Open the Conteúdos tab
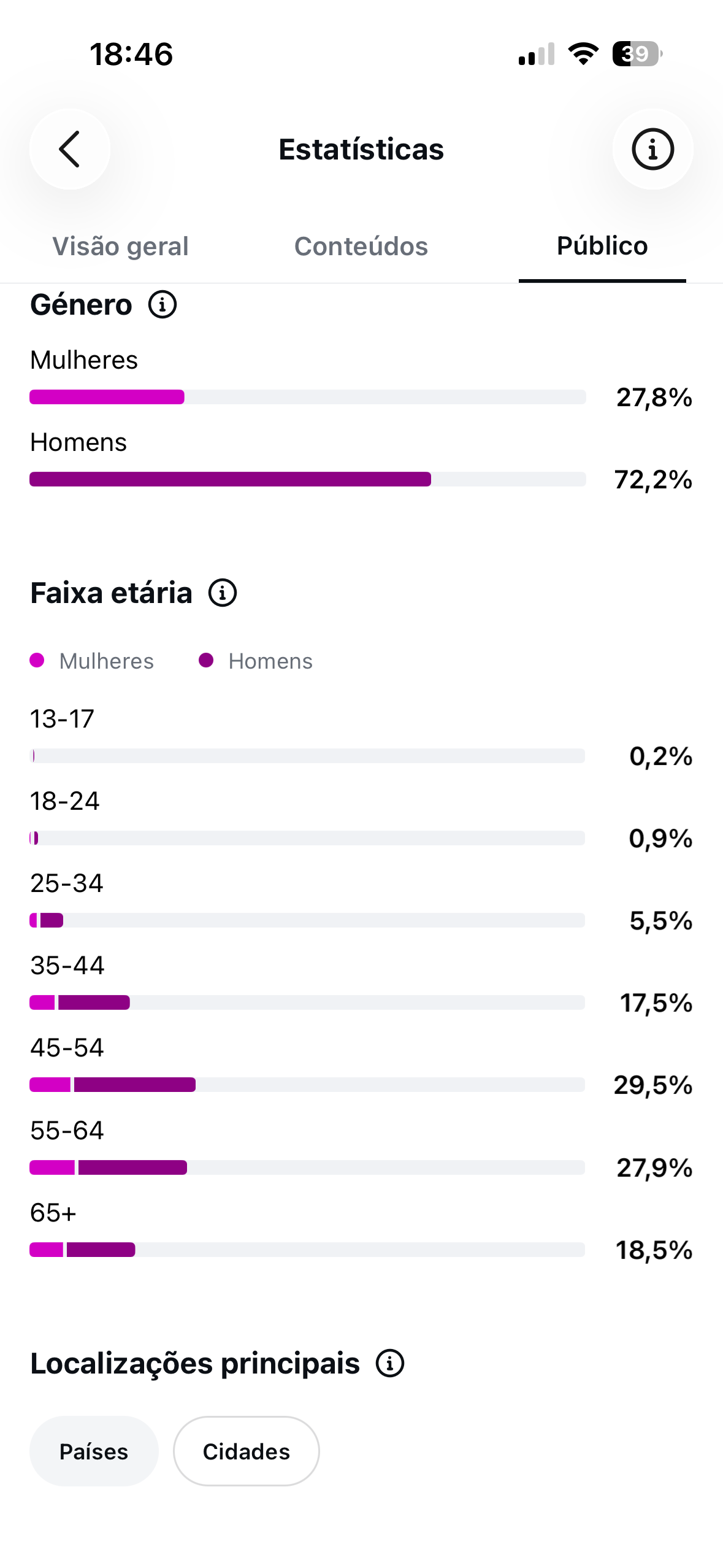 click(x=361, y=246)
